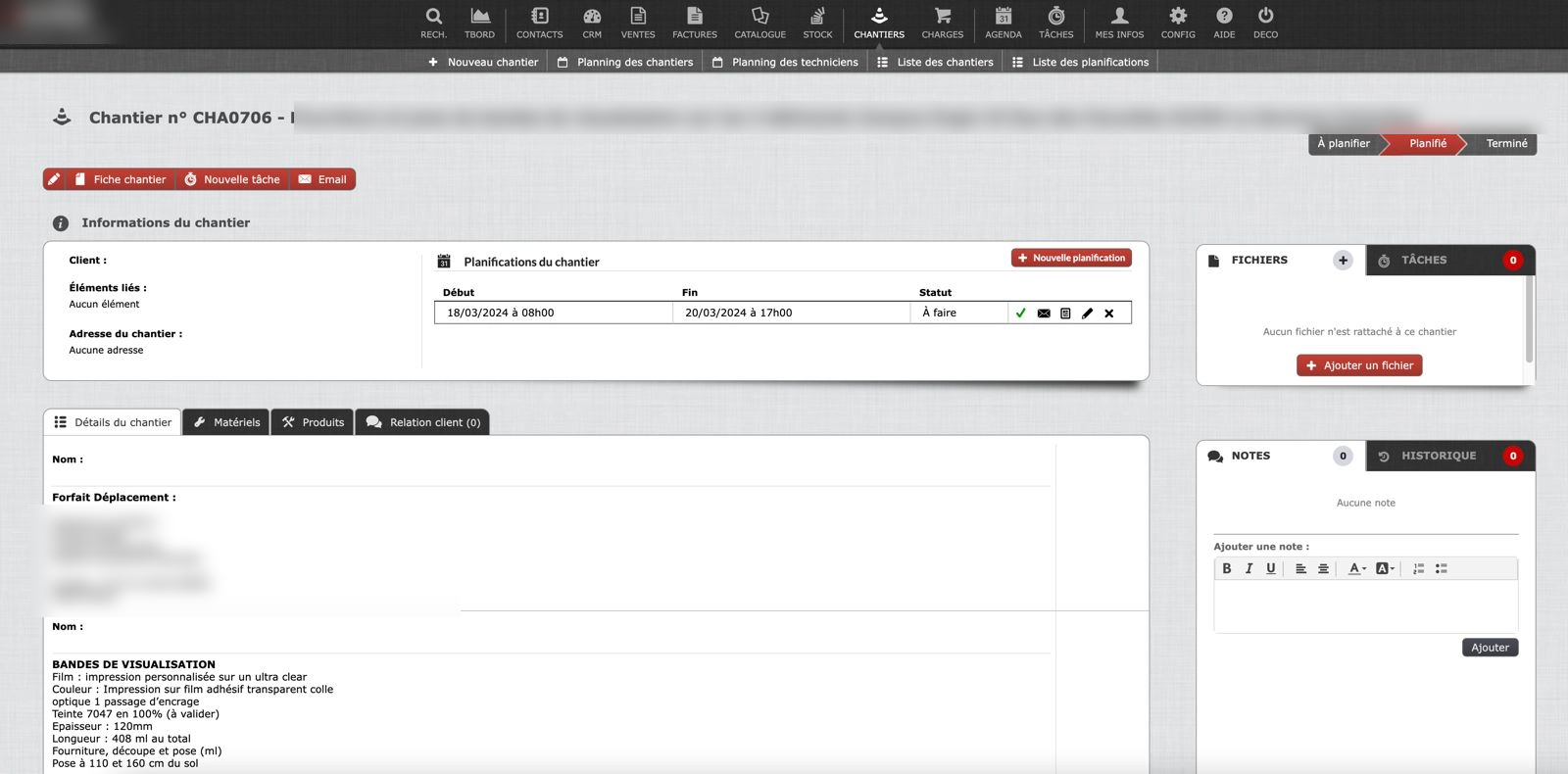1568x774 pixels.
Task: Switch to TÂCHES panel tab
Action: coord(1450,260)
